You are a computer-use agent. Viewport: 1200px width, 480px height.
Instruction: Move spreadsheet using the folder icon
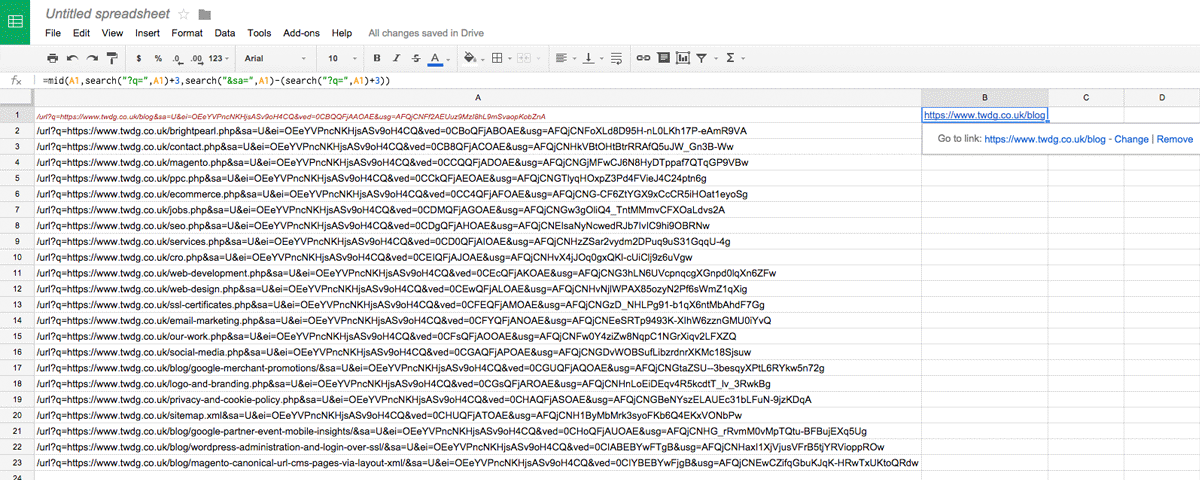(x=205, y=14)
